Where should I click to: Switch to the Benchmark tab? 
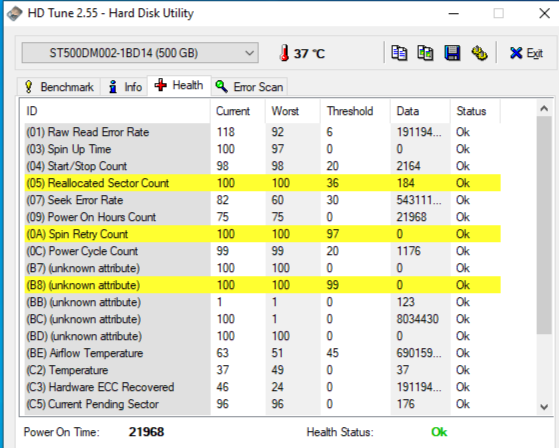pos(59,87)
